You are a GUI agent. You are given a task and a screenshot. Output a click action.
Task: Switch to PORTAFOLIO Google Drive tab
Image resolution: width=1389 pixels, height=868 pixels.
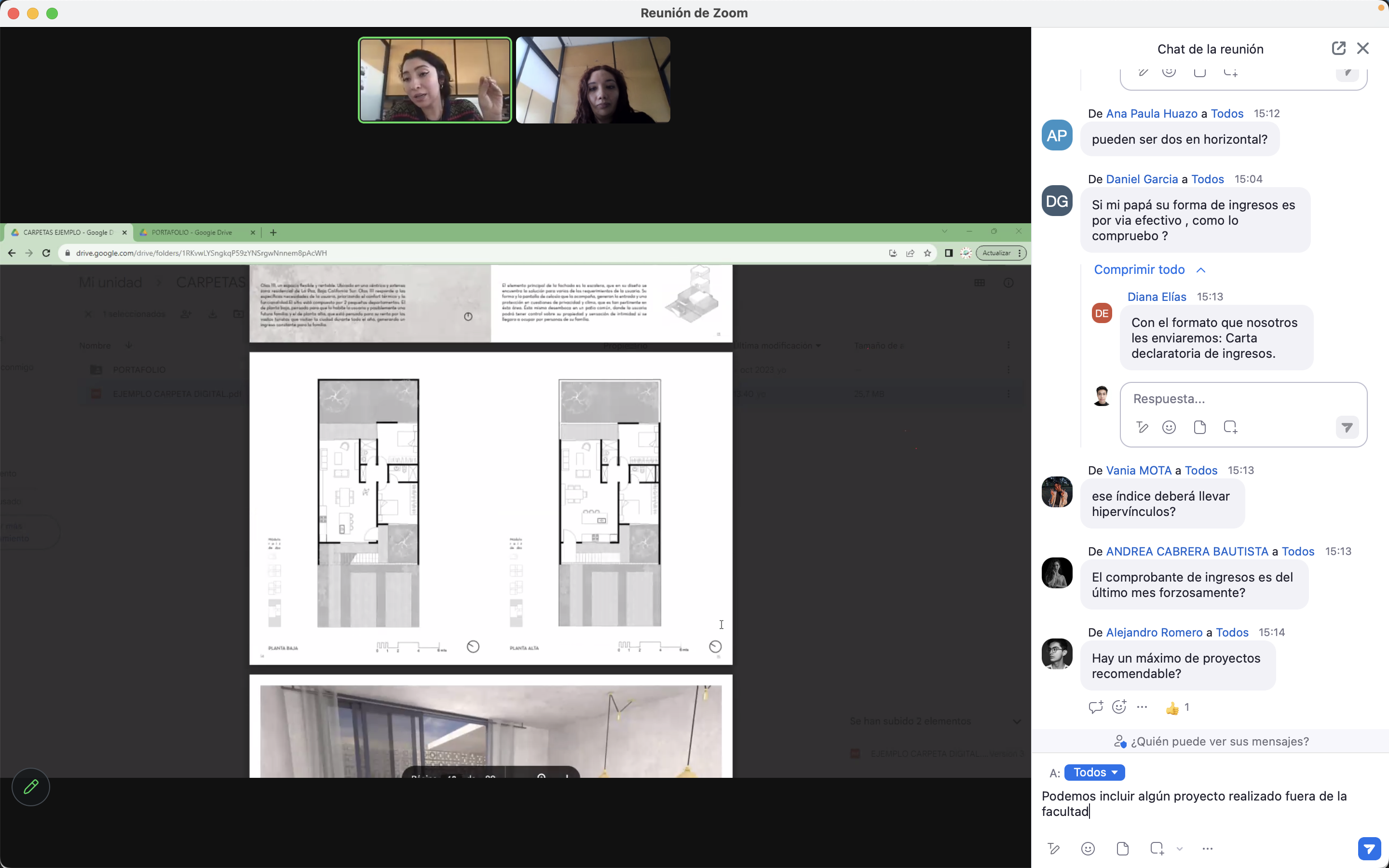click(191, 232)
